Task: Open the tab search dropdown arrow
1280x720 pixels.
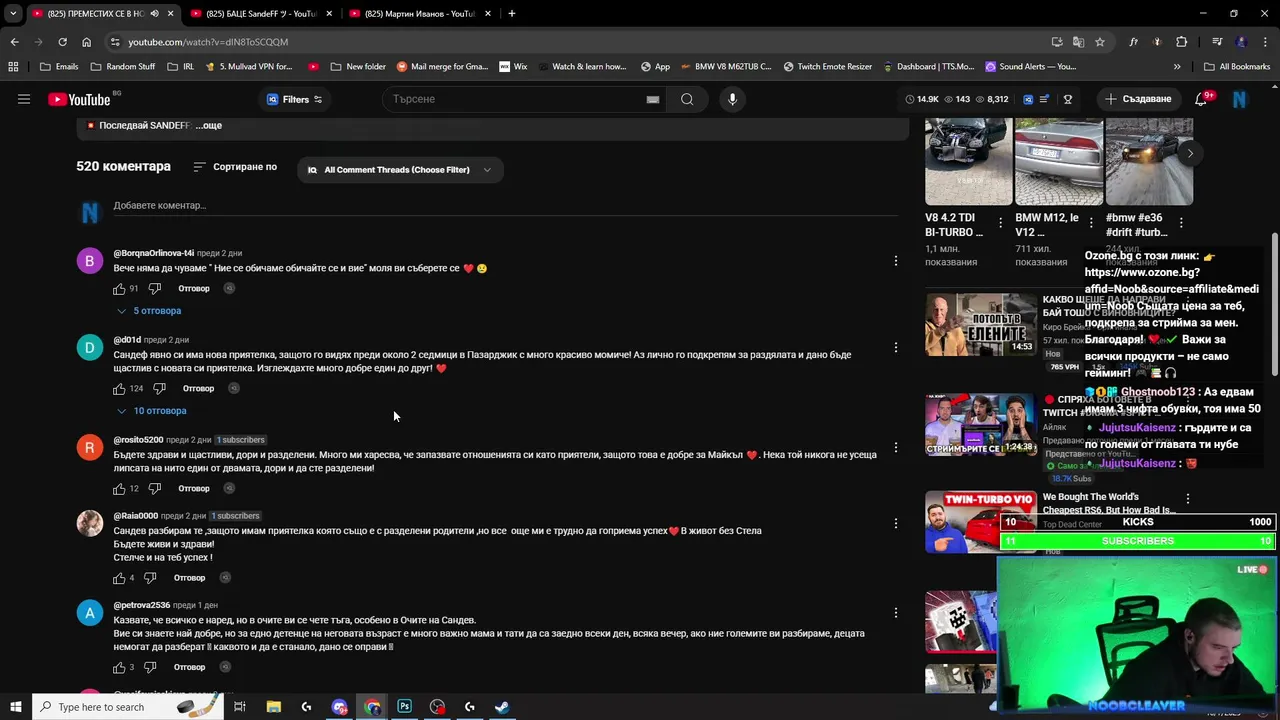Action: [13, 14]
